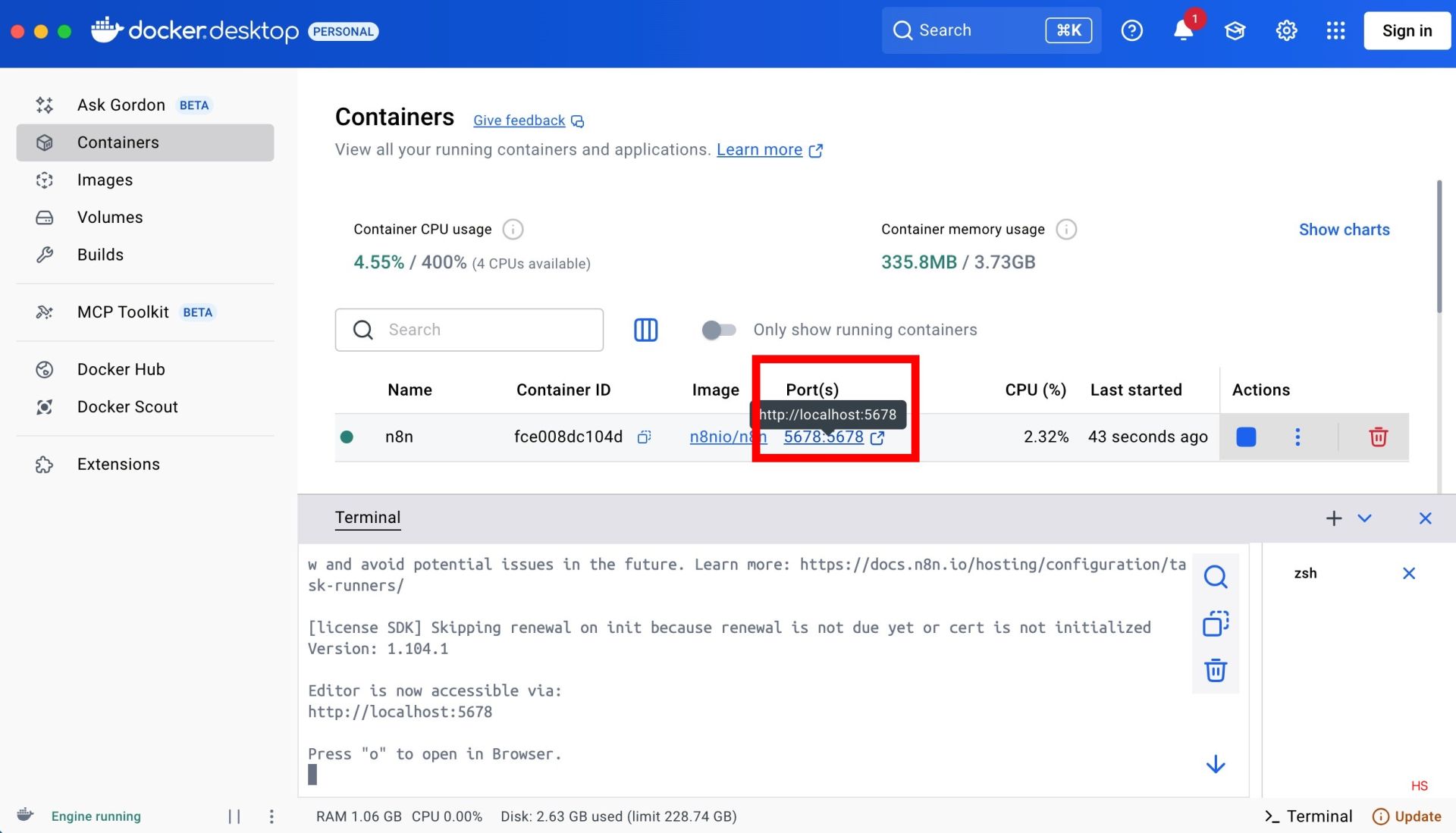Toggle Only show running containers

(x=719, y=330)
